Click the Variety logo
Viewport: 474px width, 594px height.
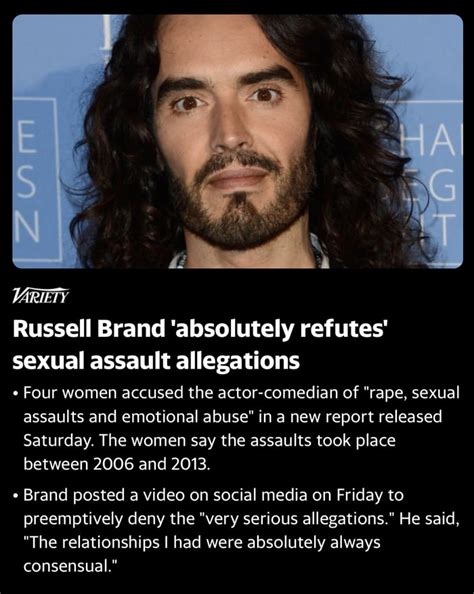[41, 295]
